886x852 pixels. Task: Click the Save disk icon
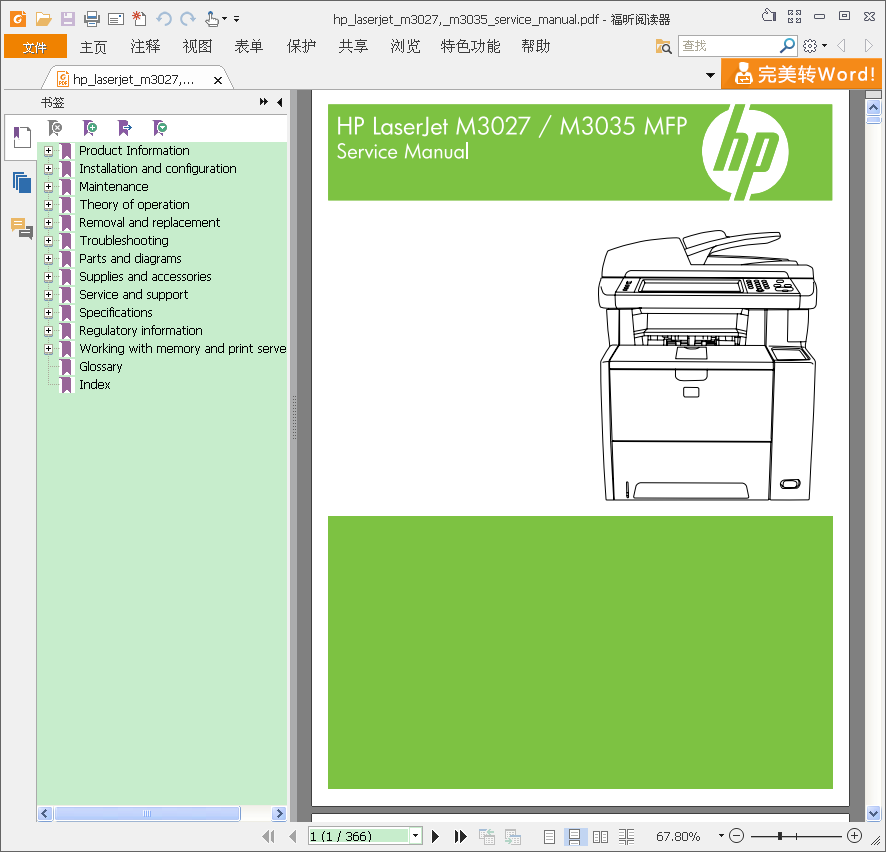pyautogui.click(x=68, y=19)
